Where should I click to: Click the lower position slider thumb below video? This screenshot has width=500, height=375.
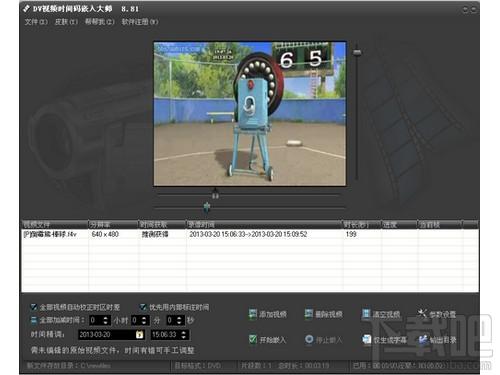[207, 207]
